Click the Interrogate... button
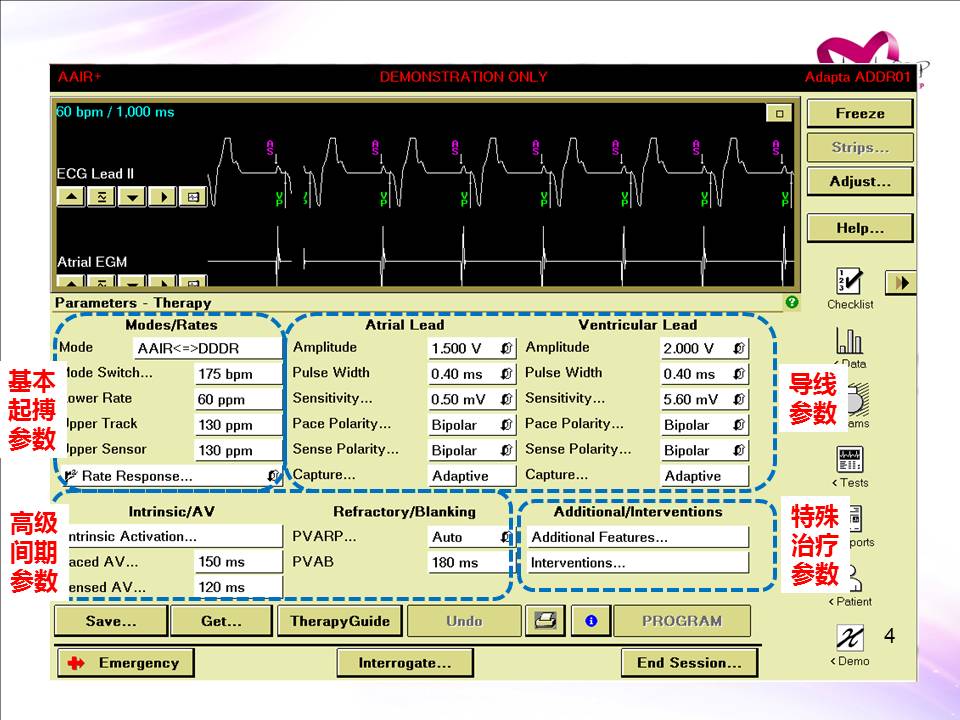 click(x=405, y=663)
